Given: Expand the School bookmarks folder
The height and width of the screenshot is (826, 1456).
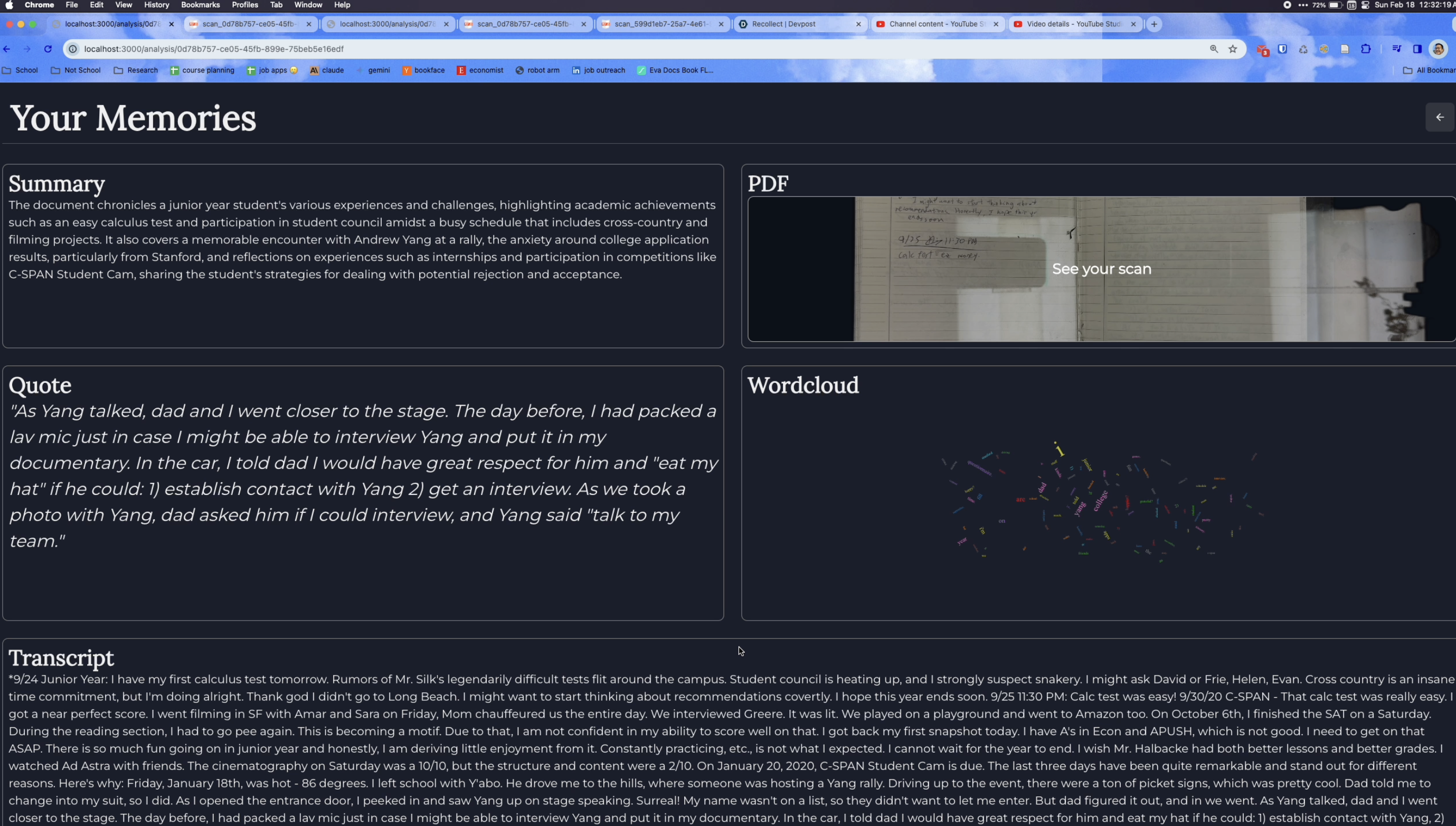Looking at the screenshot, I should pos(21,70).
